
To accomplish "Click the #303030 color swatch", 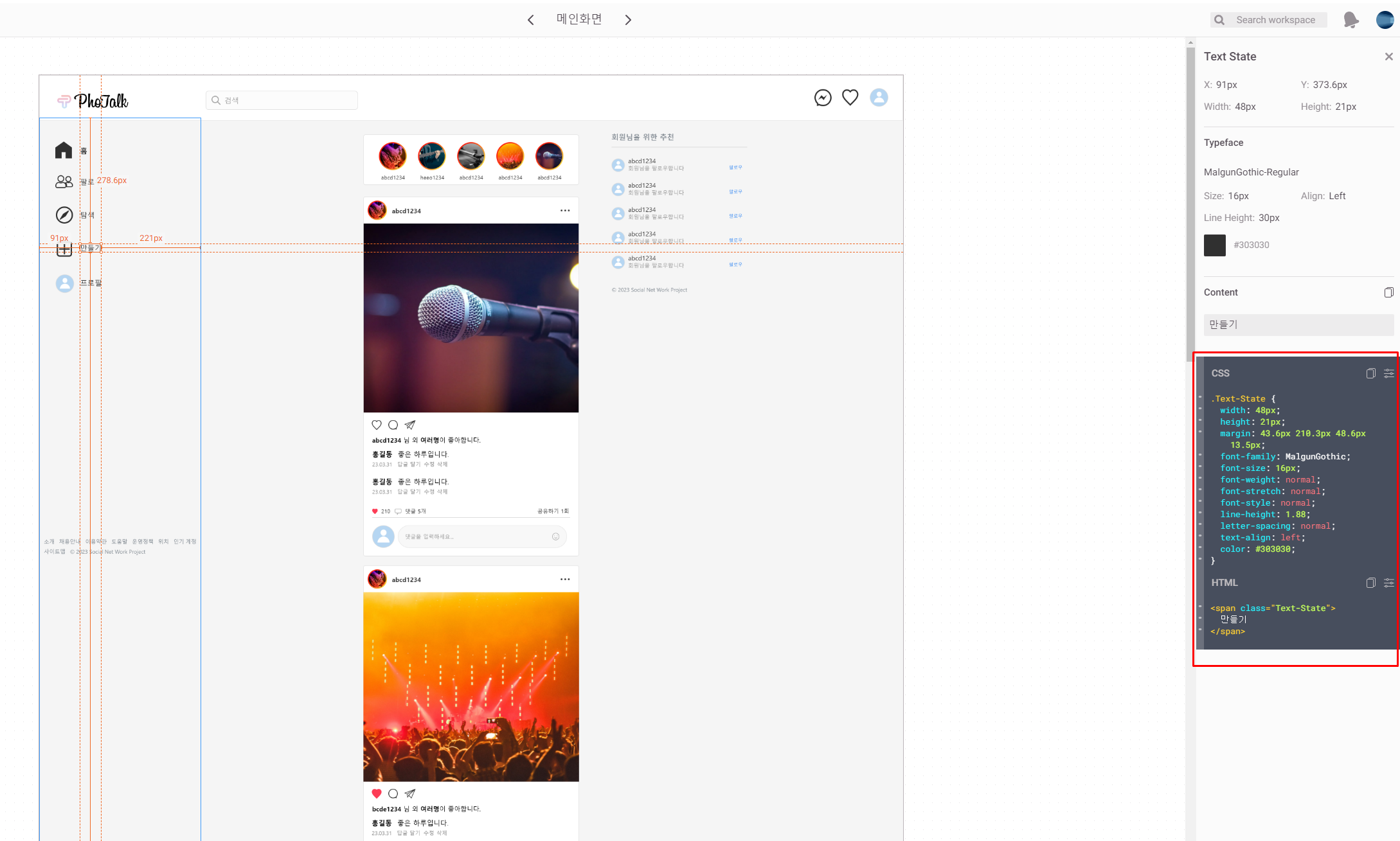I will coord(1214,245).
